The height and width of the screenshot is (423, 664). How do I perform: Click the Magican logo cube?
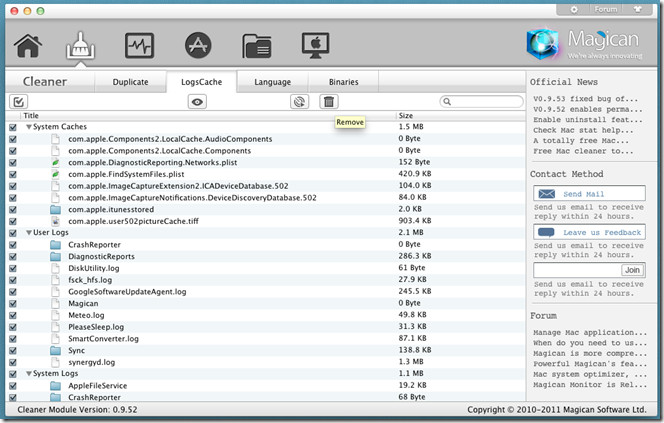(544, 43)
